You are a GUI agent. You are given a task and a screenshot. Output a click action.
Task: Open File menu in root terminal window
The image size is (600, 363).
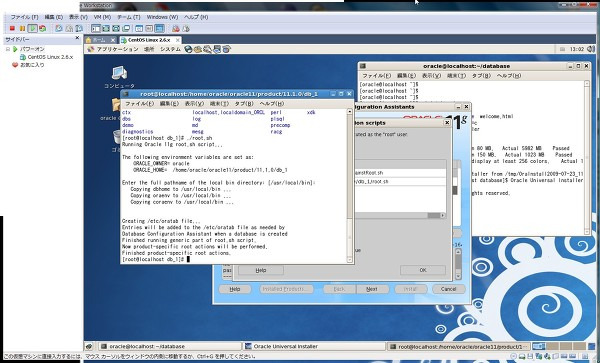point(139,104)
